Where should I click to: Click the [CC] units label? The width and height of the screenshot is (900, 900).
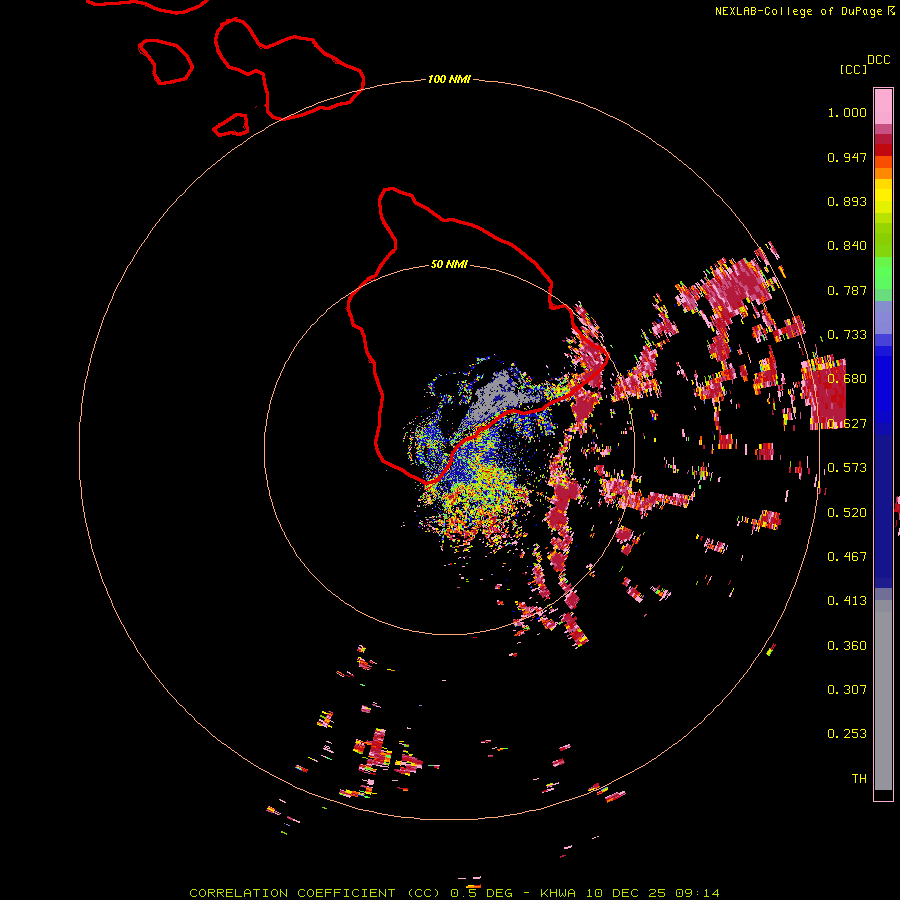853,69
